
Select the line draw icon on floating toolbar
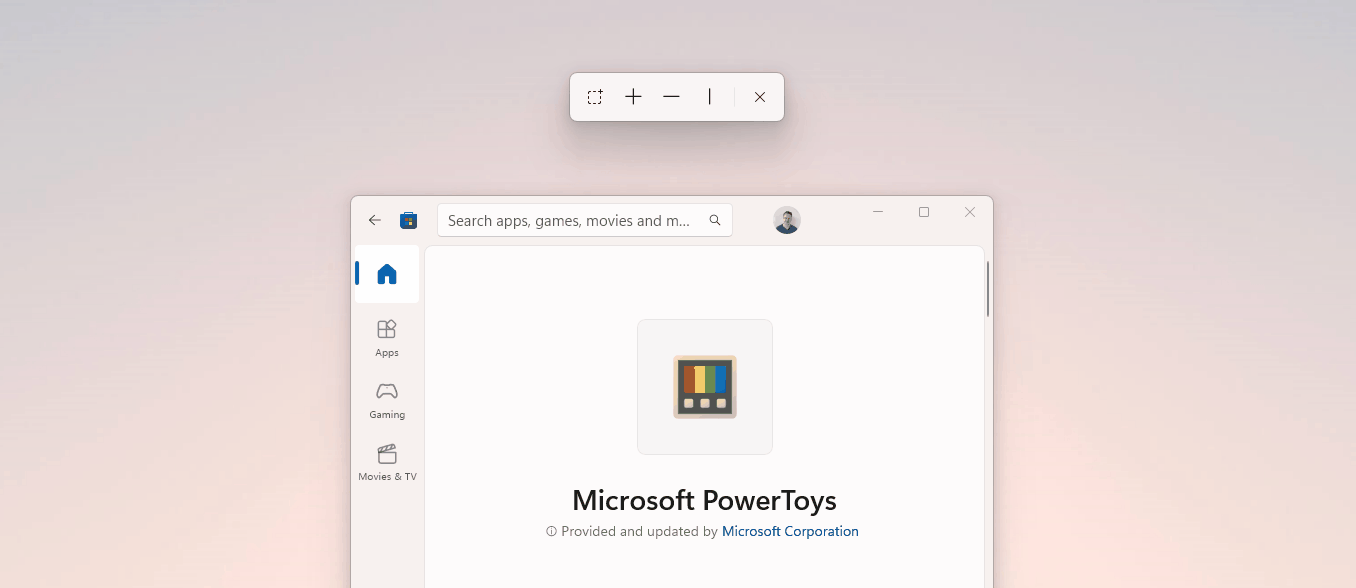point(709,96)
